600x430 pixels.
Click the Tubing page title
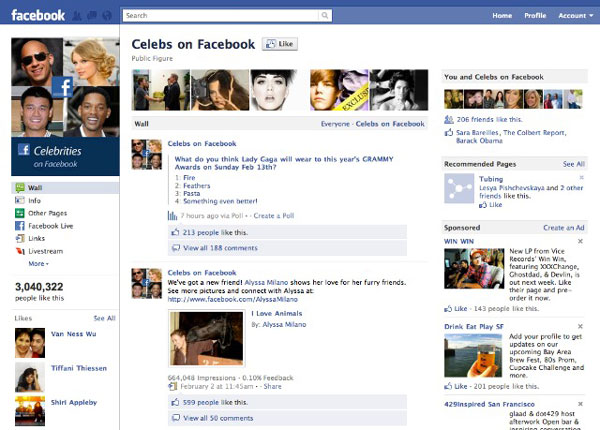(x=491, y=179)
